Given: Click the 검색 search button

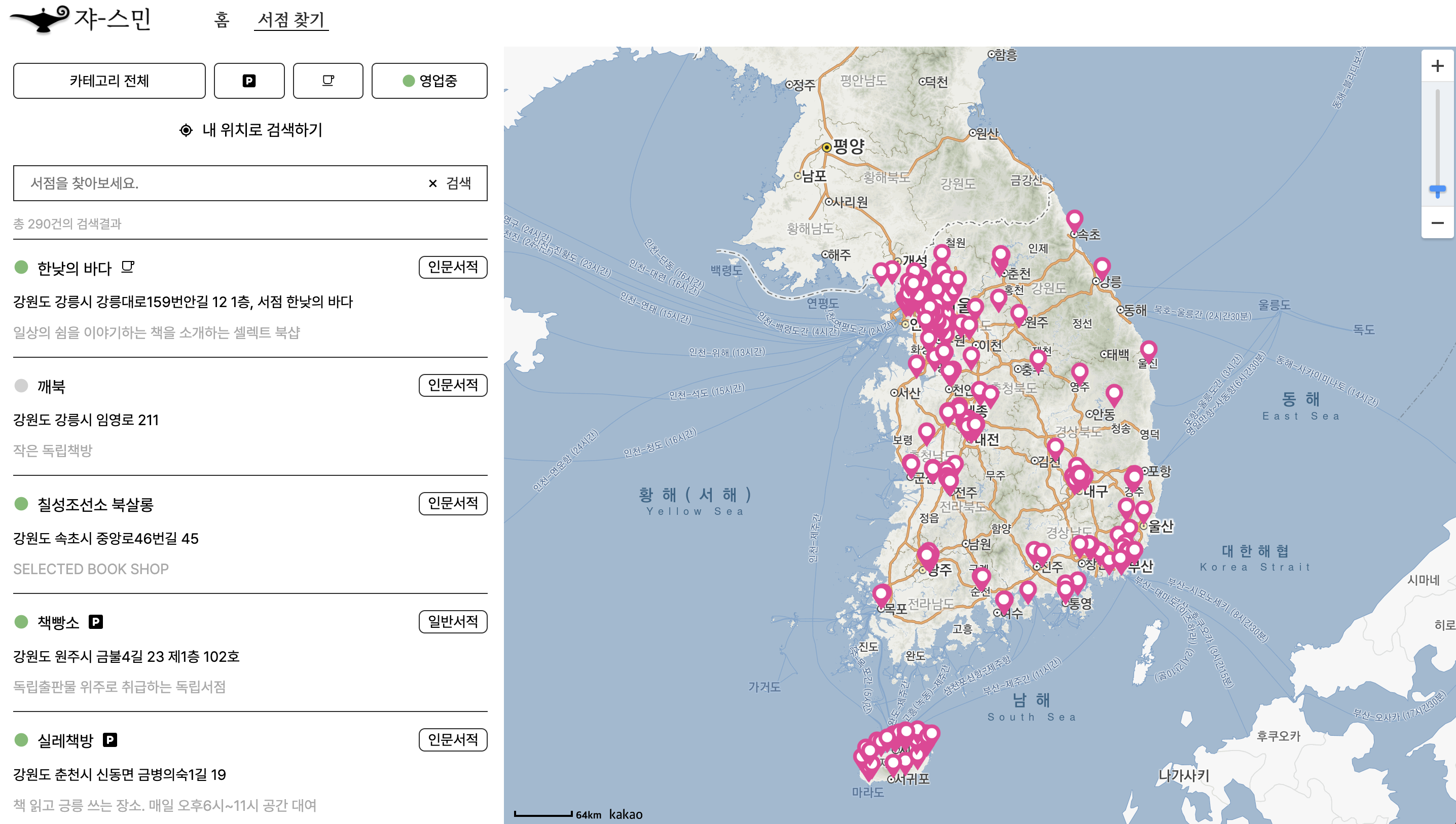Looking at the screenshot, I should pyautogui.click(x=458, y=183).
